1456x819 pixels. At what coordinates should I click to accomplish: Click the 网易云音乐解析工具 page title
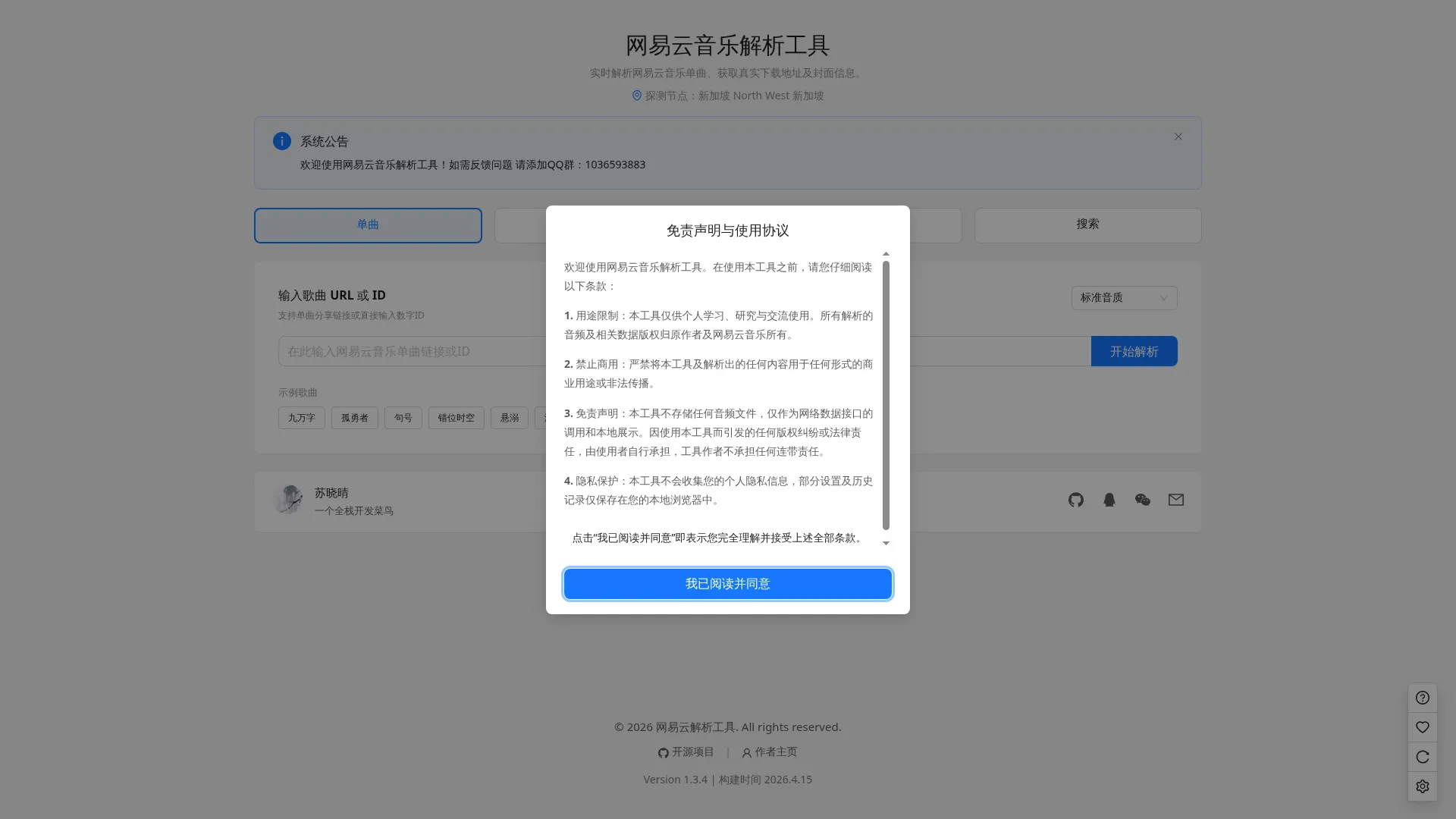pos(727,45)
